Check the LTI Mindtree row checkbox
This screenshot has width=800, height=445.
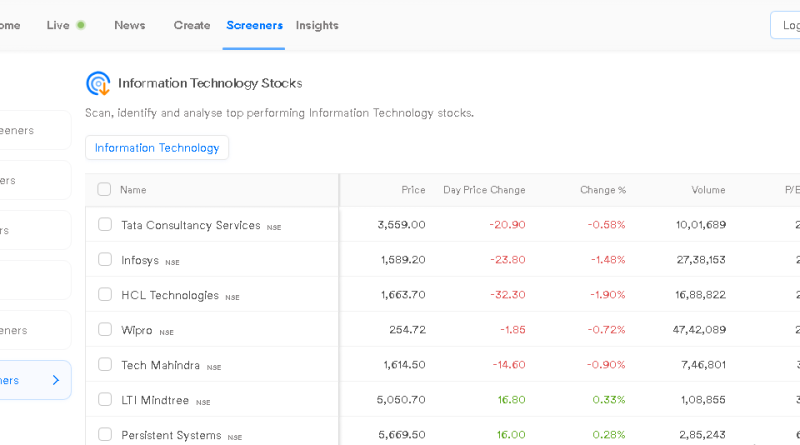[105, 399]
